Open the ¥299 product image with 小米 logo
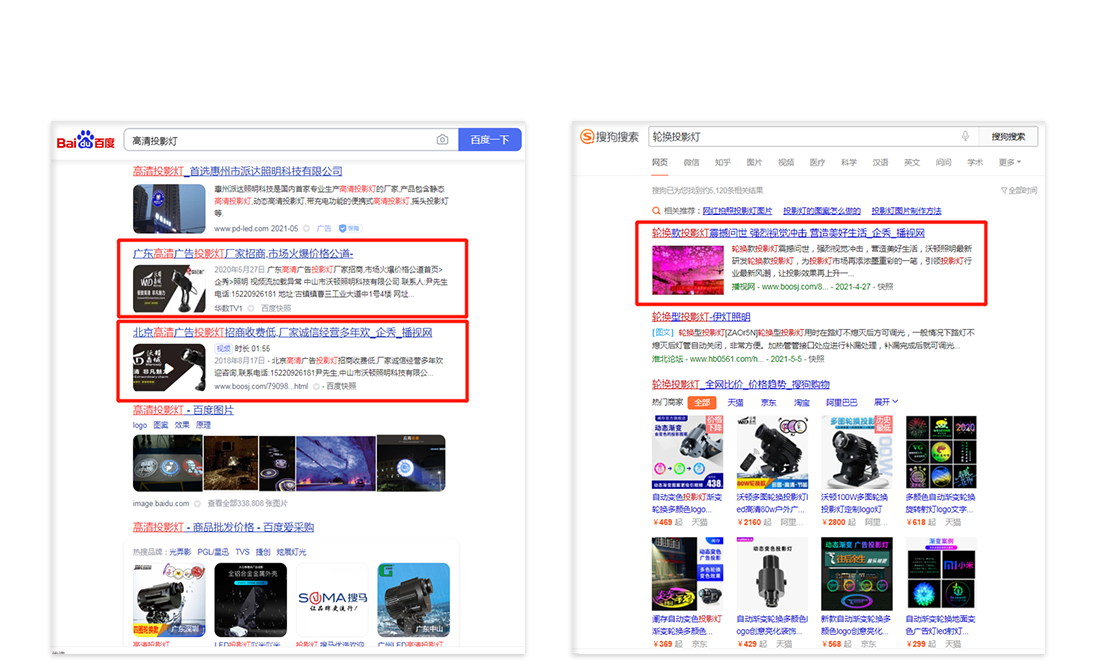The height and width of the screenshot is (669, 1100). click(941, 574)
